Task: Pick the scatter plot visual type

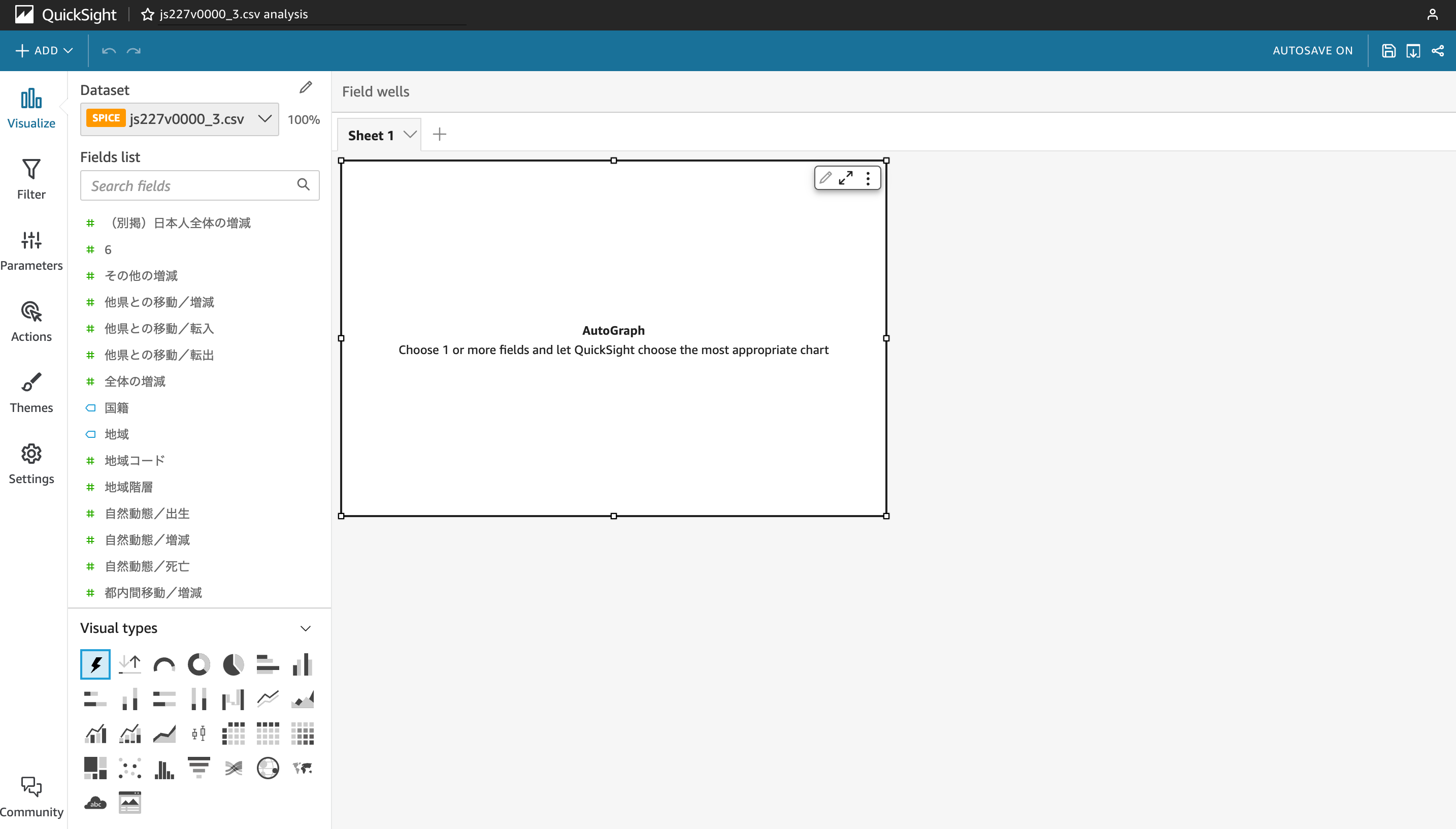Action: tap(130, 768)
